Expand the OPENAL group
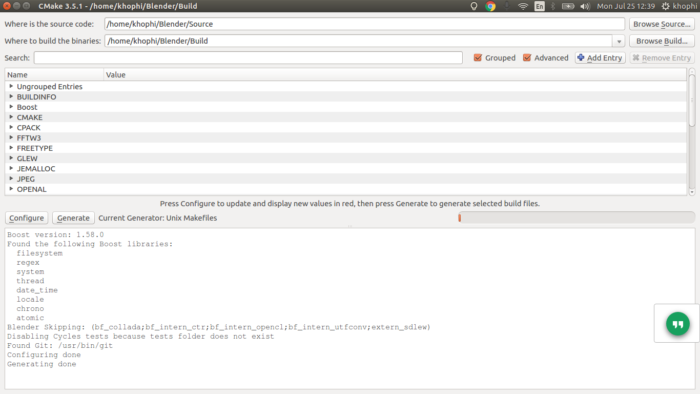 point(11,189)
